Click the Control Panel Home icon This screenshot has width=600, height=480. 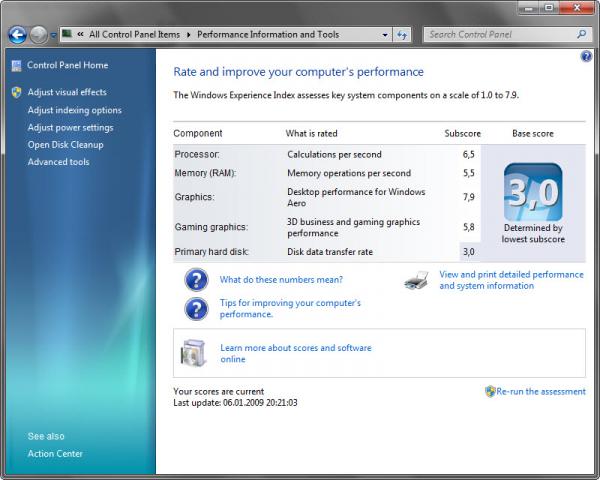click(16, 65)
